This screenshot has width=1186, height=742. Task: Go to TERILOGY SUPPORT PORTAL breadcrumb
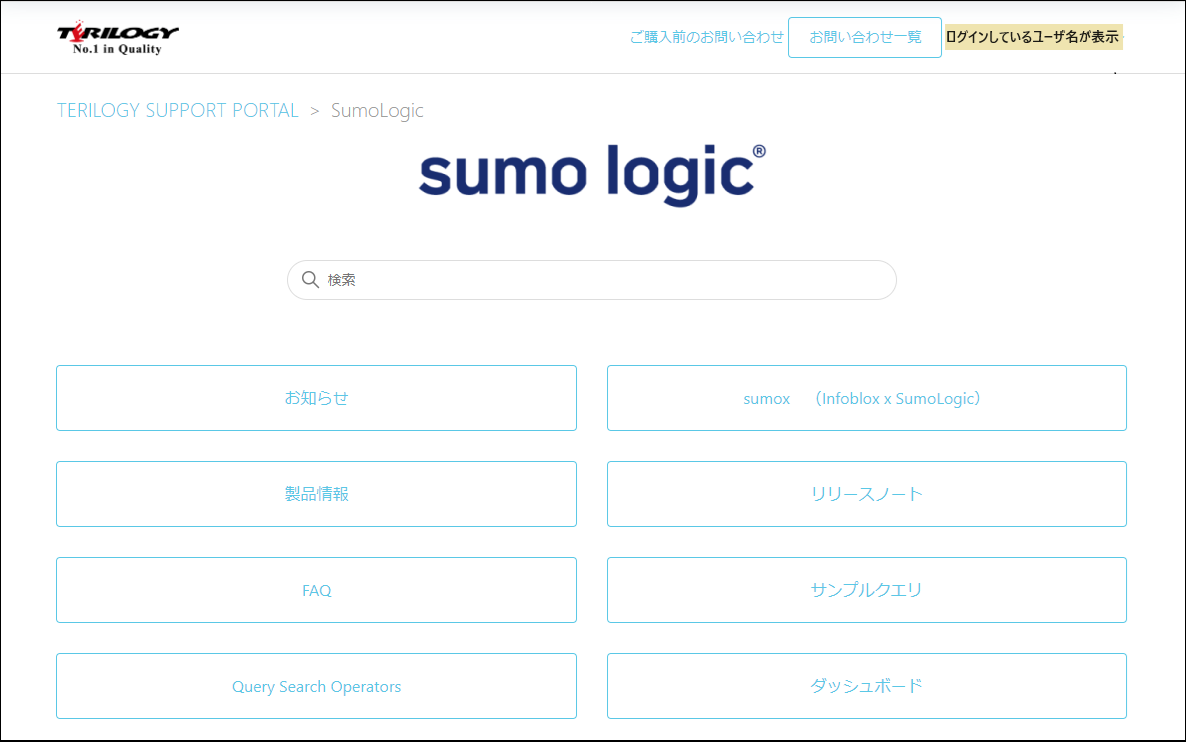pos(178,110)
